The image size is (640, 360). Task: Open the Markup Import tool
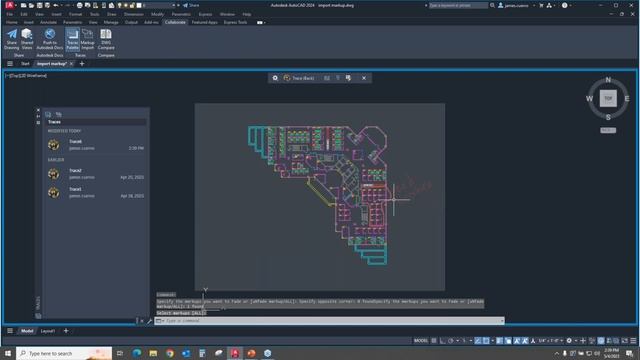point(87,40)
